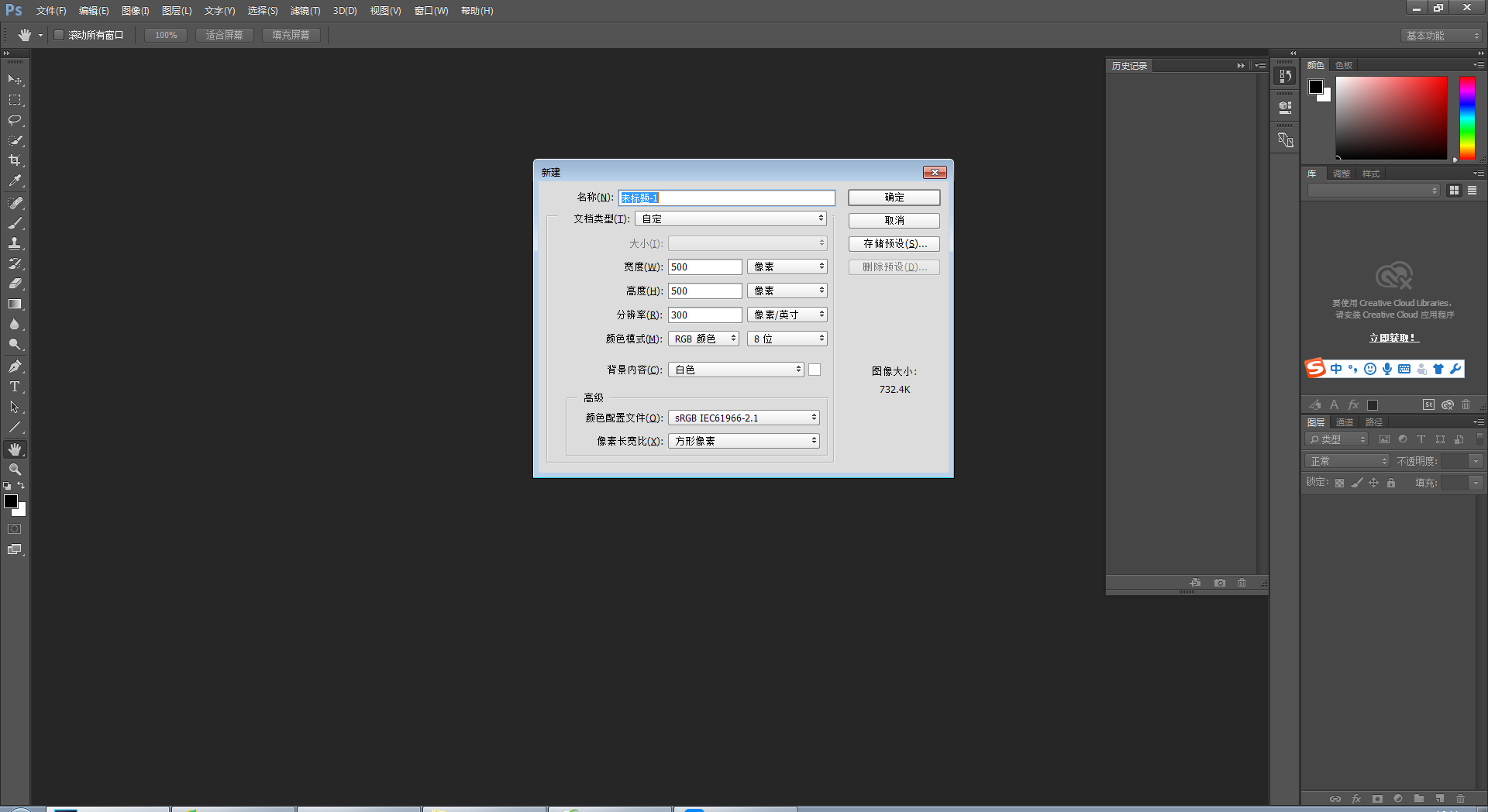Select the Crop tool
The width and height of the screenshot is (1488, 812).
click(15, 160)
